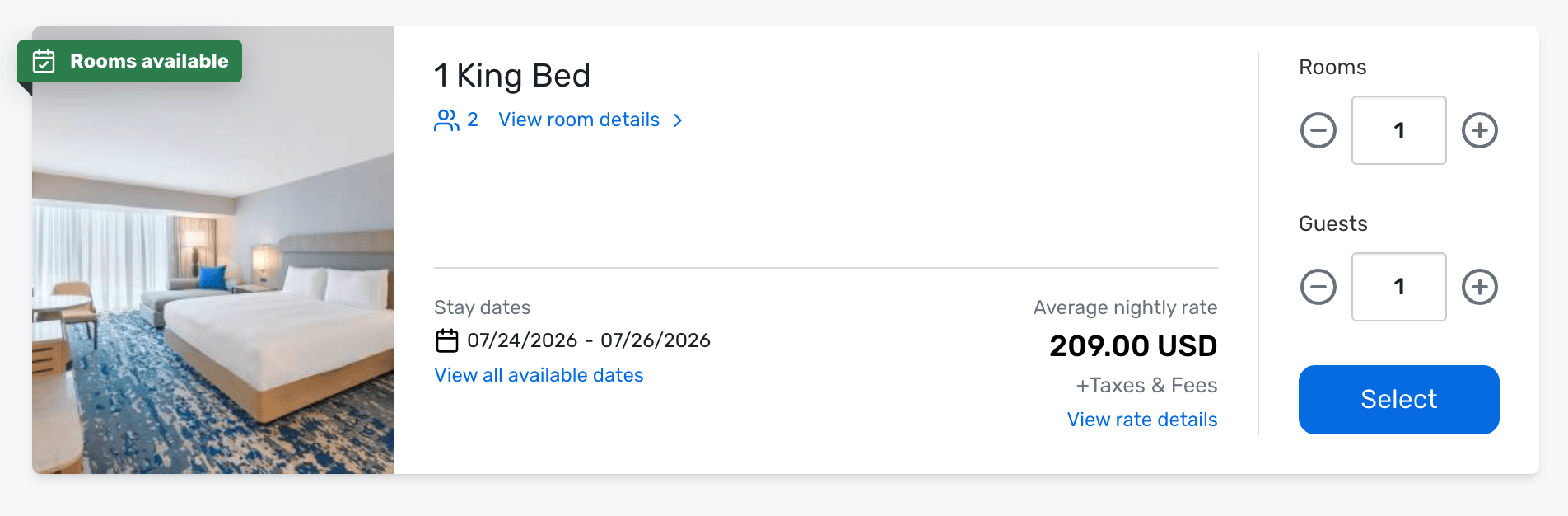1568x516 pixels.
Task: Click the 209.00 USD nightly rate
Action: click(x=1132, y=346)
